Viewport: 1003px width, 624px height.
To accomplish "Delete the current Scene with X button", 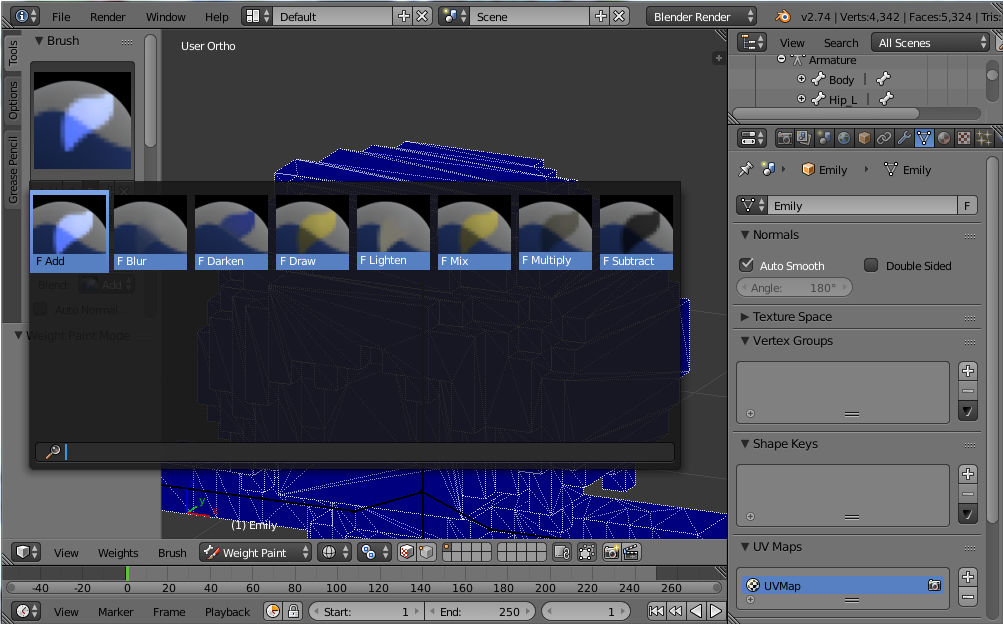I will 619,17.
